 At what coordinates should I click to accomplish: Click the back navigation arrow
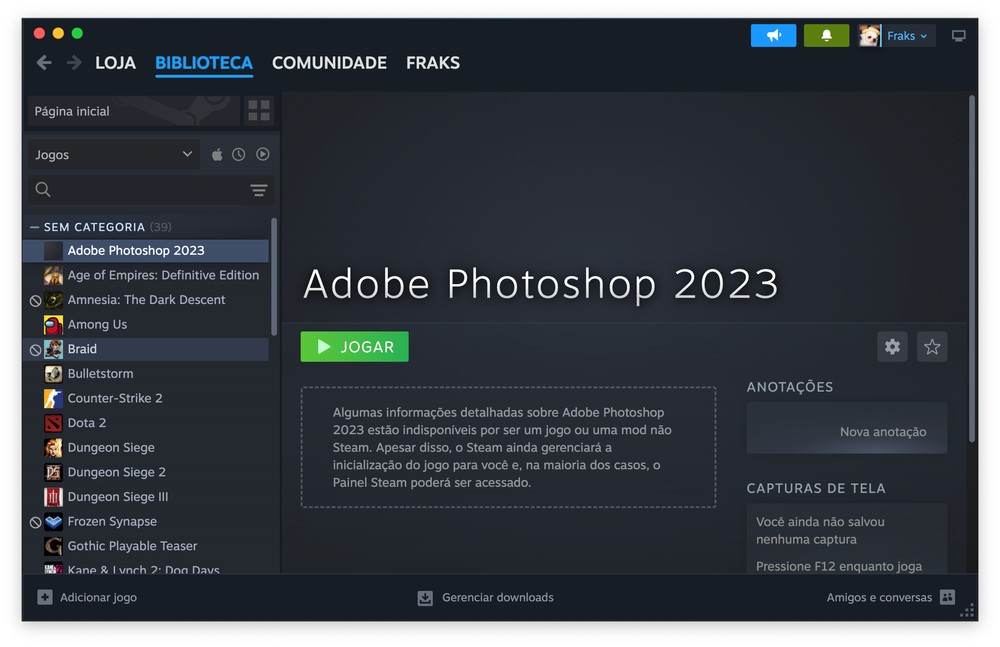point(44,63)
